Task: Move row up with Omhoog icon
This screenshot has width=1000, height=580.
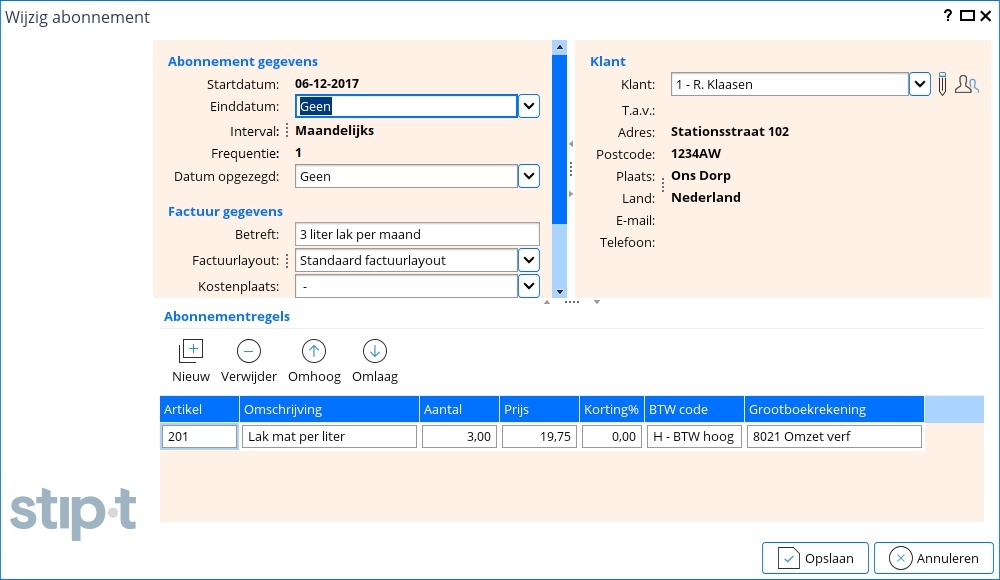Action: (x=314, y=351)
